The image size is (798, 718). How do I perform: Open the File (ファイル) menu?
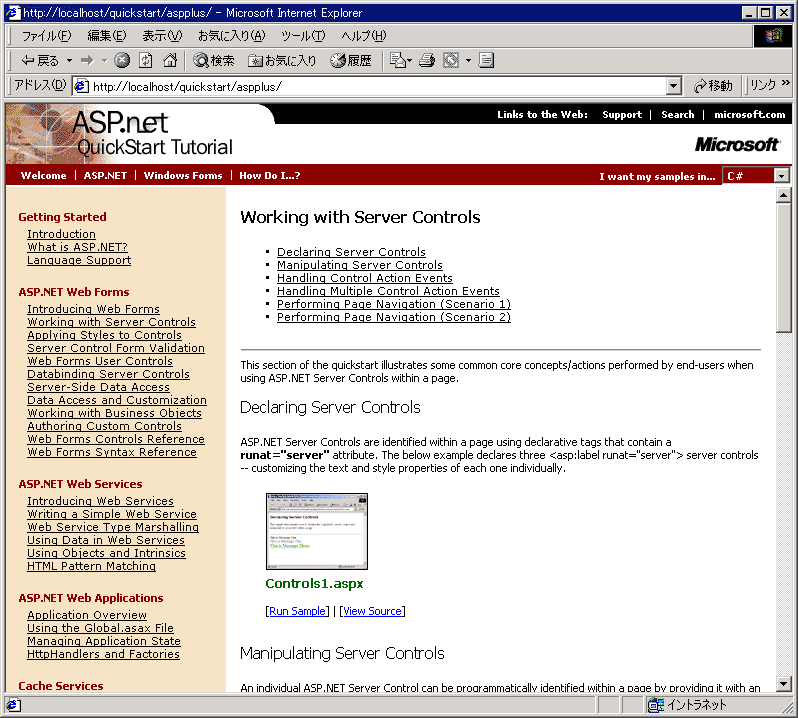(x=46, y=36)
